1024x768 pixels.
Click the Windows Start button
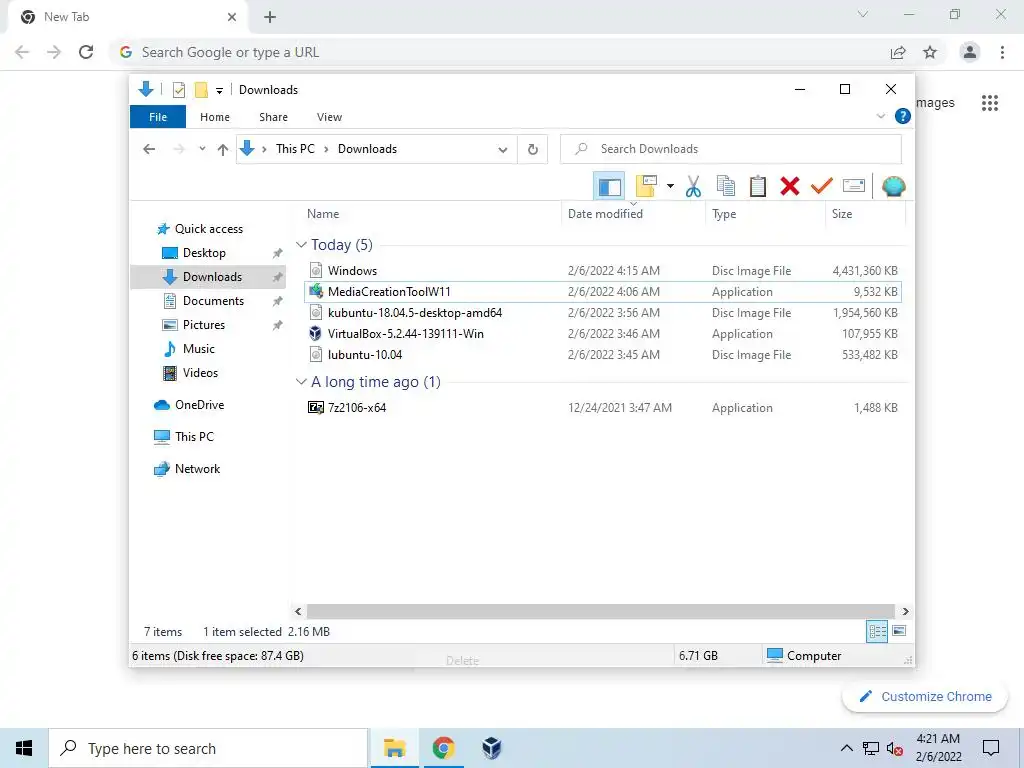[x=24, y=748]
